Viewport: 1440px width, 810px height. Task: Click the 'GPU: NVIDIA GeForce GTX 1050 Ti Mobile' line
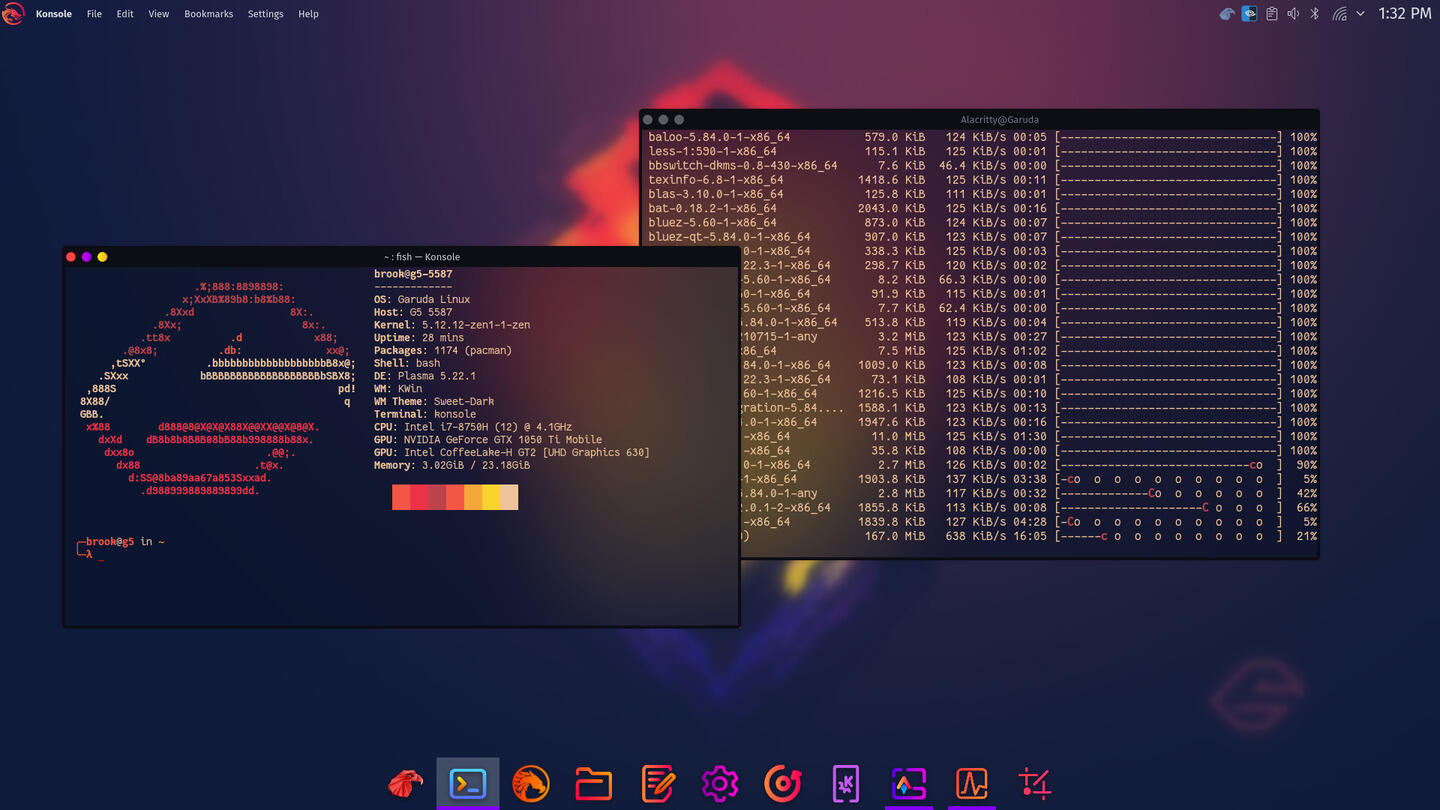488,439
